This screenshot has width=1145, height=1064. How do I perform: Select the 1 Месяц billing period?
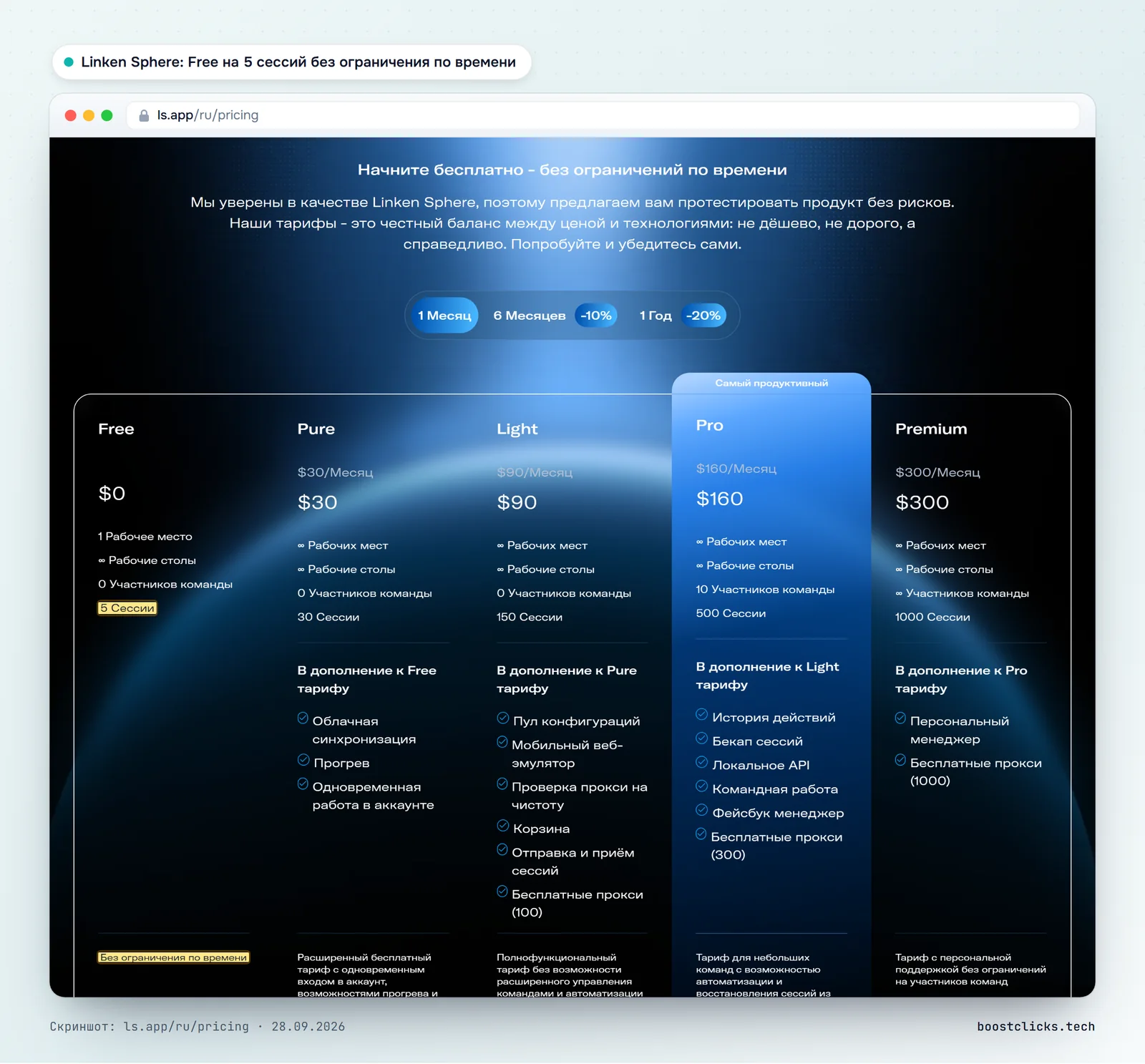click(445, 316)
